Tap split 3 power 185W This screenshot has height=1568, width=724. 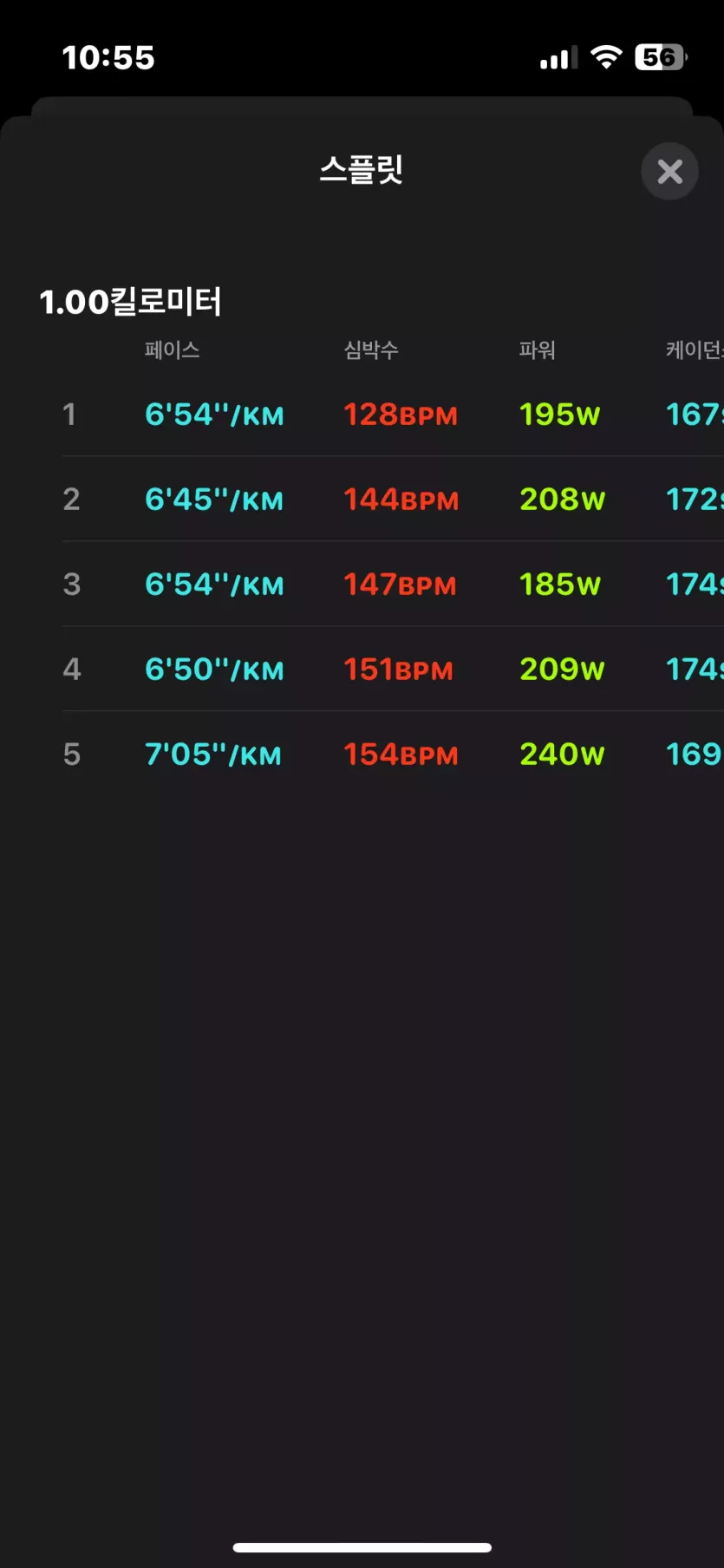point(560,585)
